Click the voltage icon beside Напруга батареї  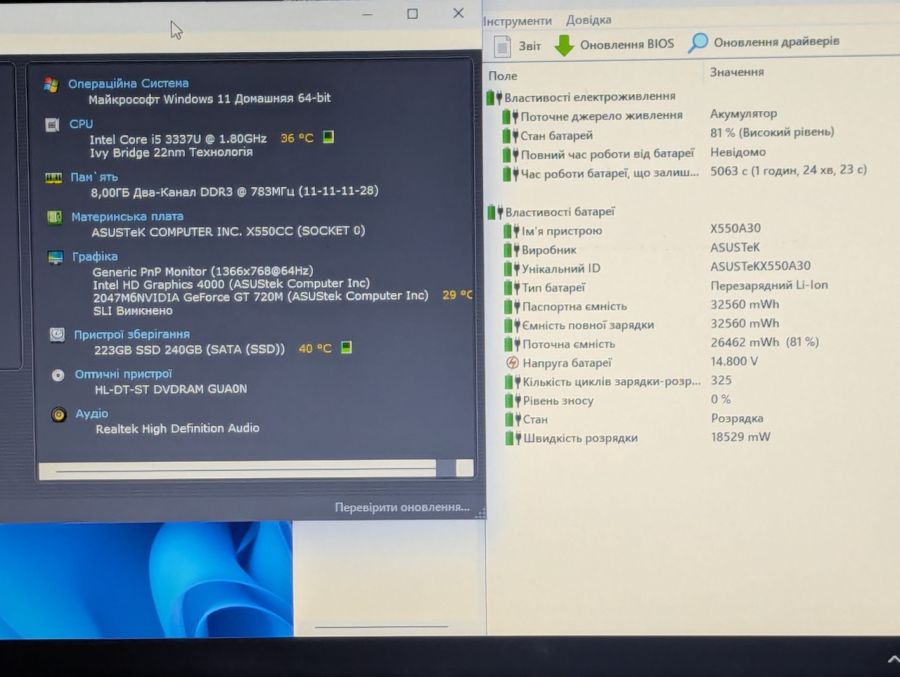[x=513, y=363]
